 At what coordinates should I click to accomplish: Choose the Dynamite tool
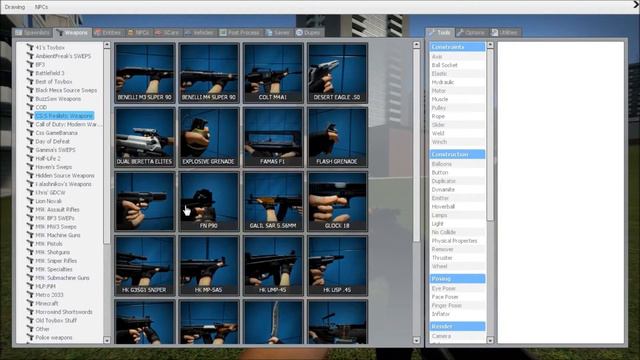(x=457, y=190)
